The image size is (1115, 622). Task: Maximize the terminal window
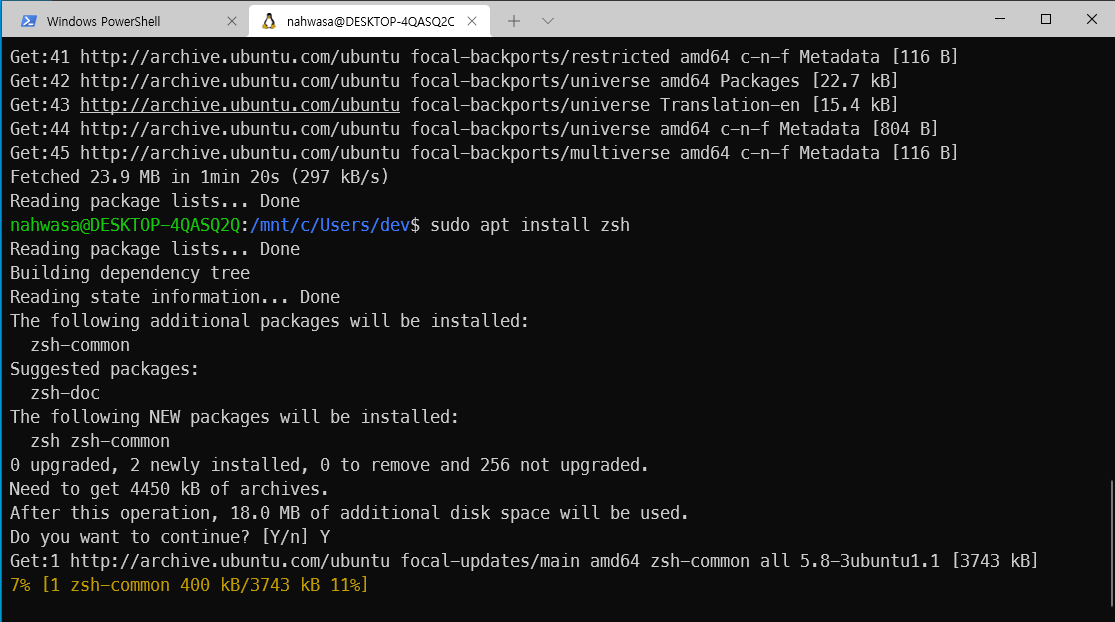1045,19
